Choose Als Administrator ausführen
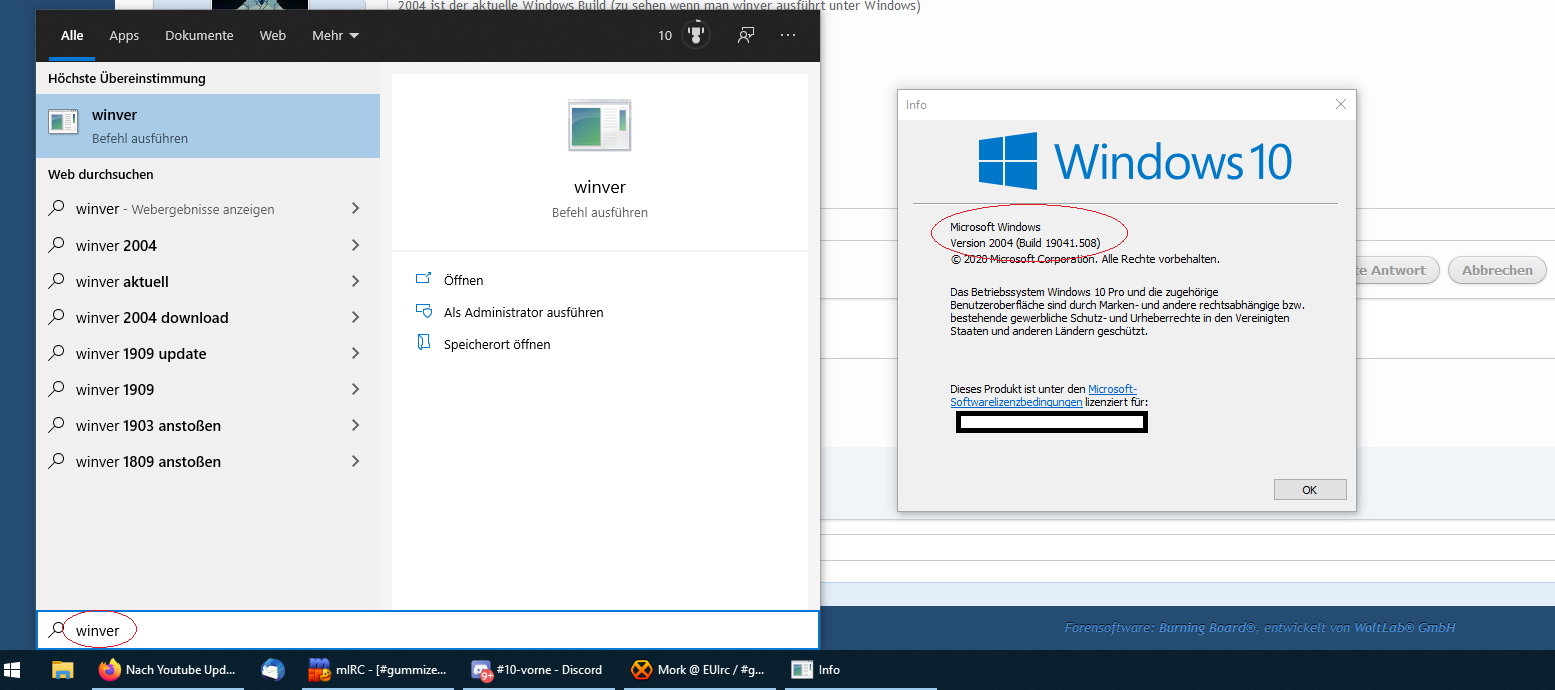This screenshot has height=690, width=1555. coord(524,312)
